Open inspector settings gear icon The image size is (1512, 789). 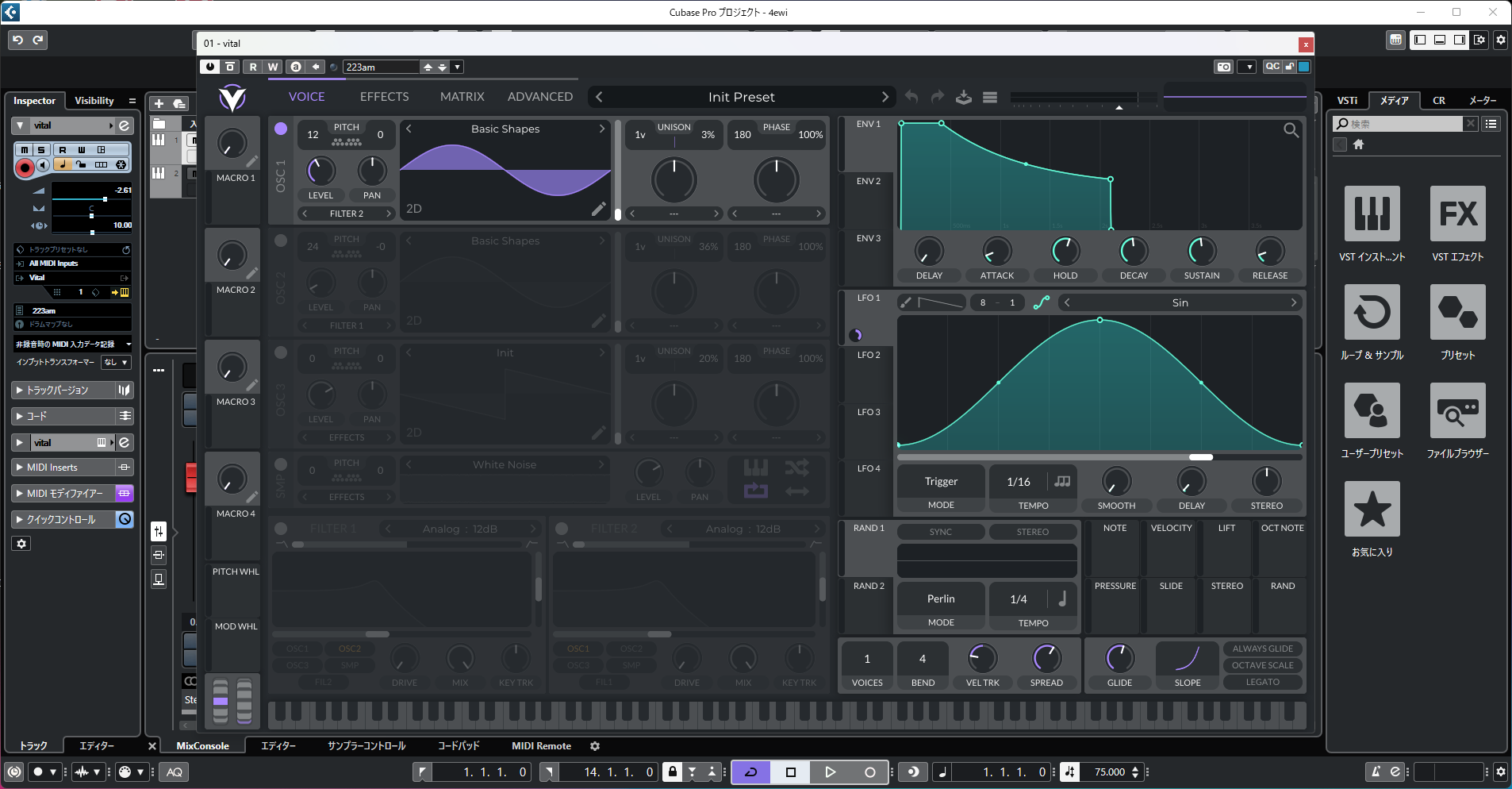(21, 544)
